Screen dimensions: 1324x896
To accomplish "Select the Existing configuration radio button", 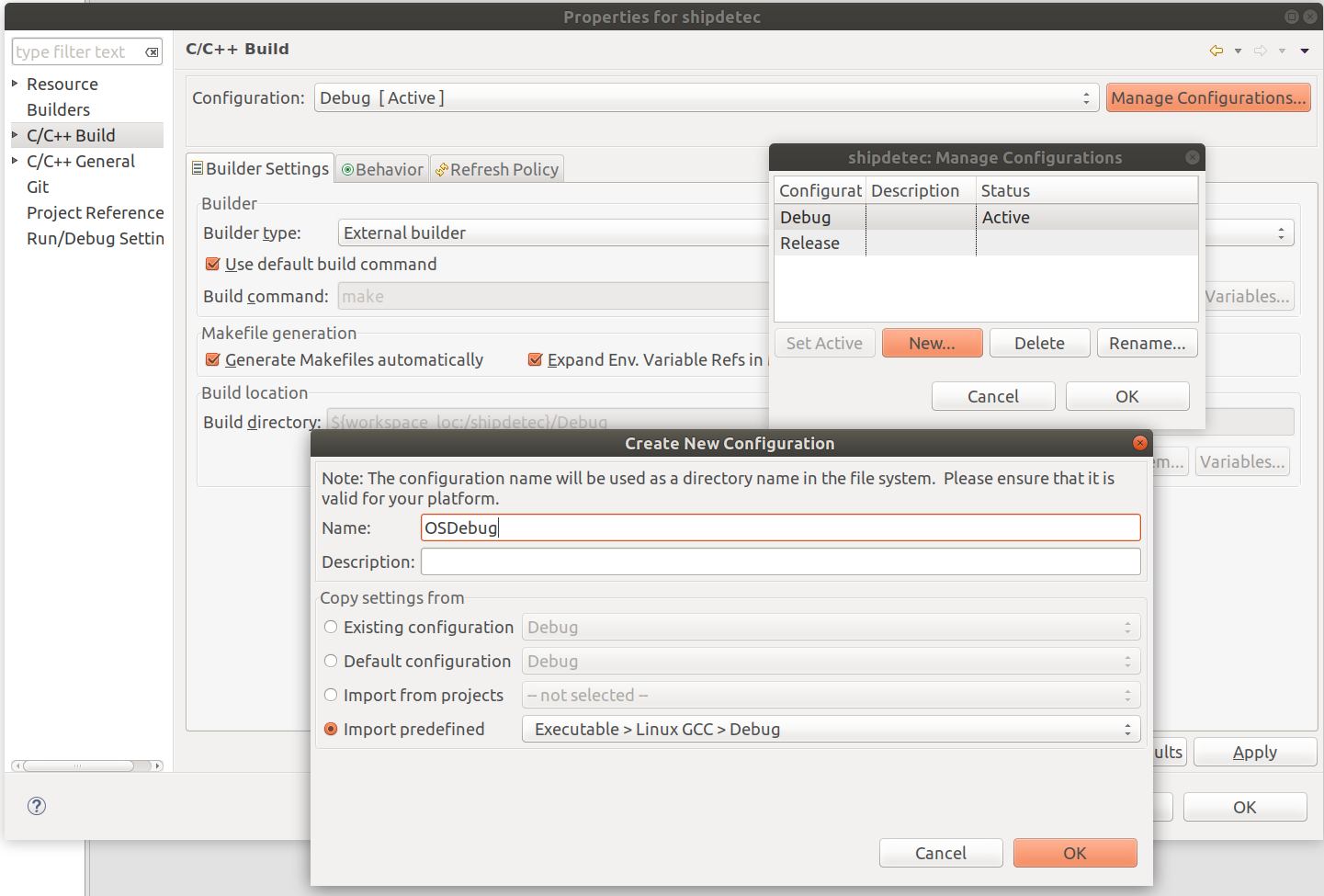I will 331,627.
